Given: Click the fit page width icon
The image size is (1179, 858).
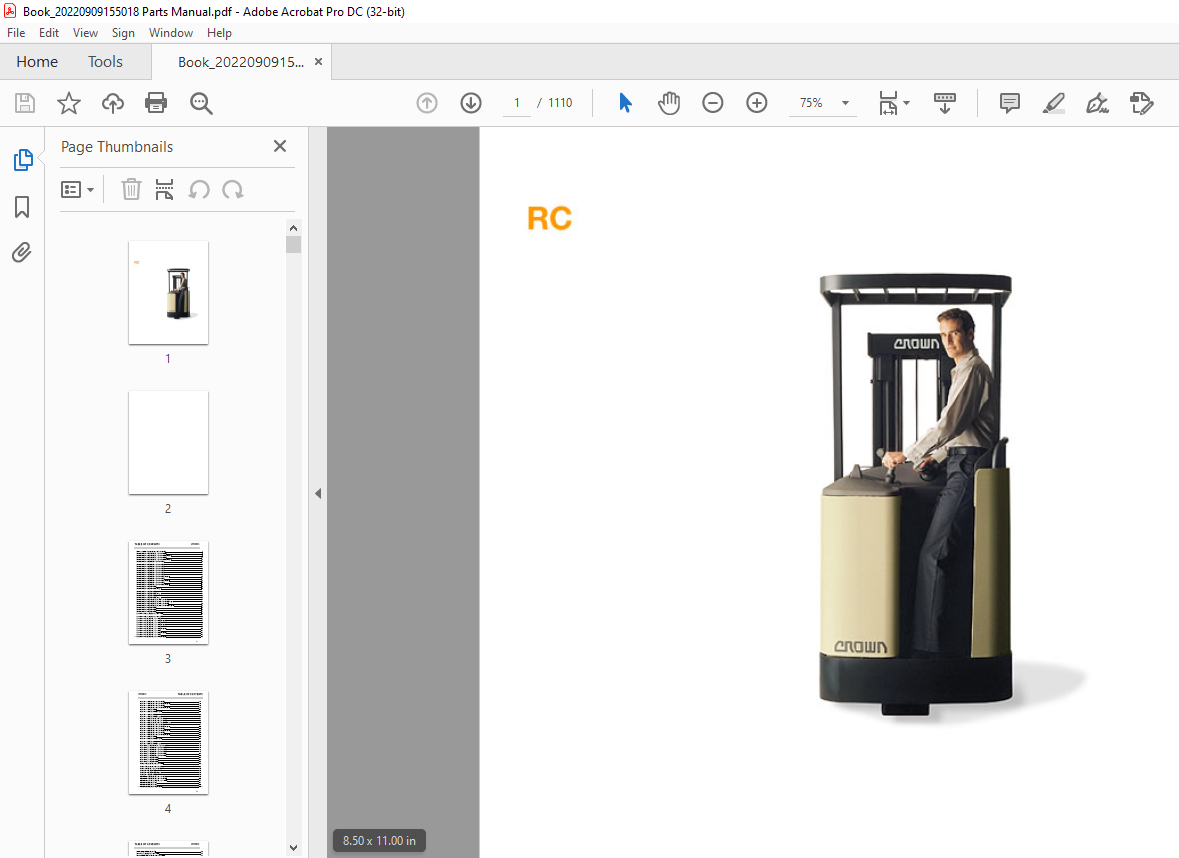Looking at the screenshot, I should point(888,103).
